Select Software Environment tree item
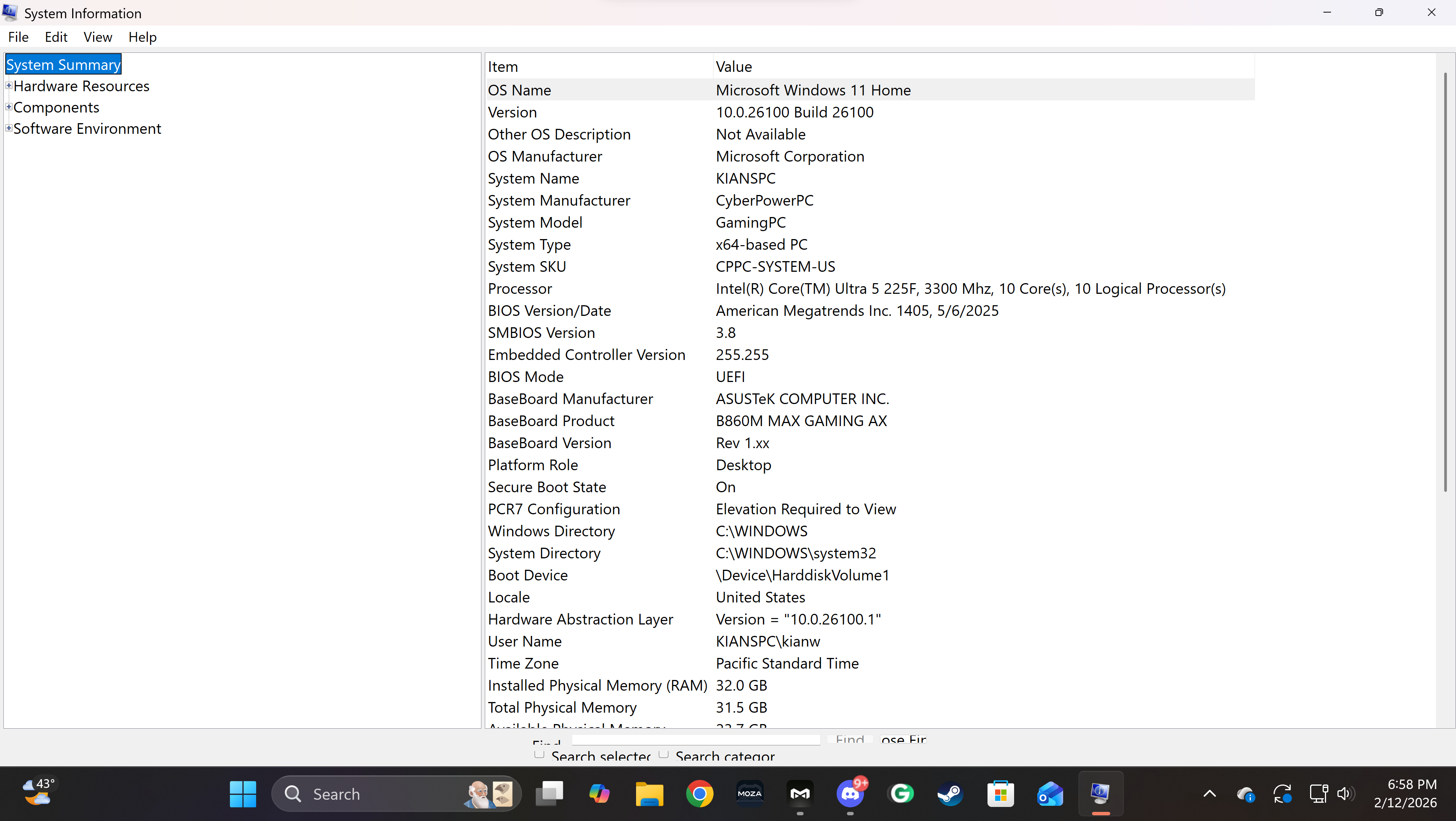 pos(87,129)
